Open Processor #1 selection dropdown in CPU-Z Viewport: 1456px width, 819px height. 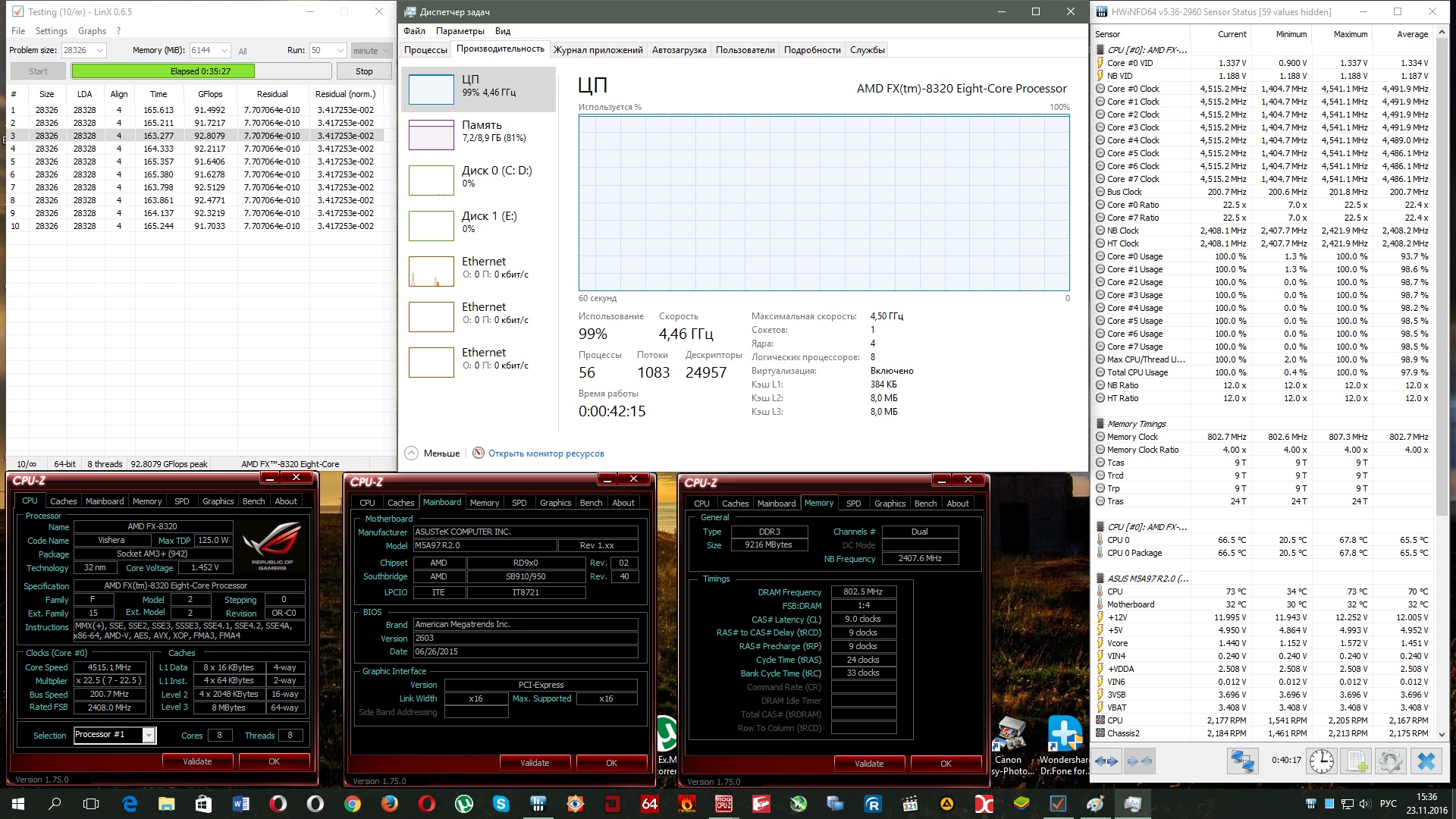[149, 735]
